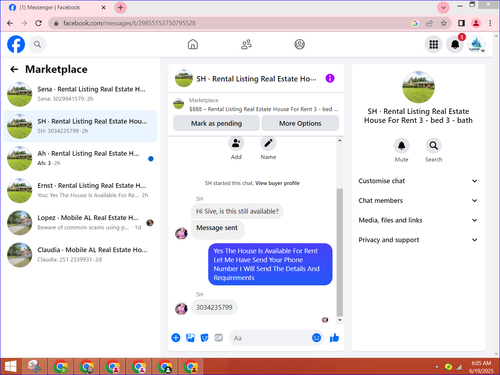Open the Claudia Mobile AL conversation
Screen dimensions: 500x375
(x=80, y=255)
